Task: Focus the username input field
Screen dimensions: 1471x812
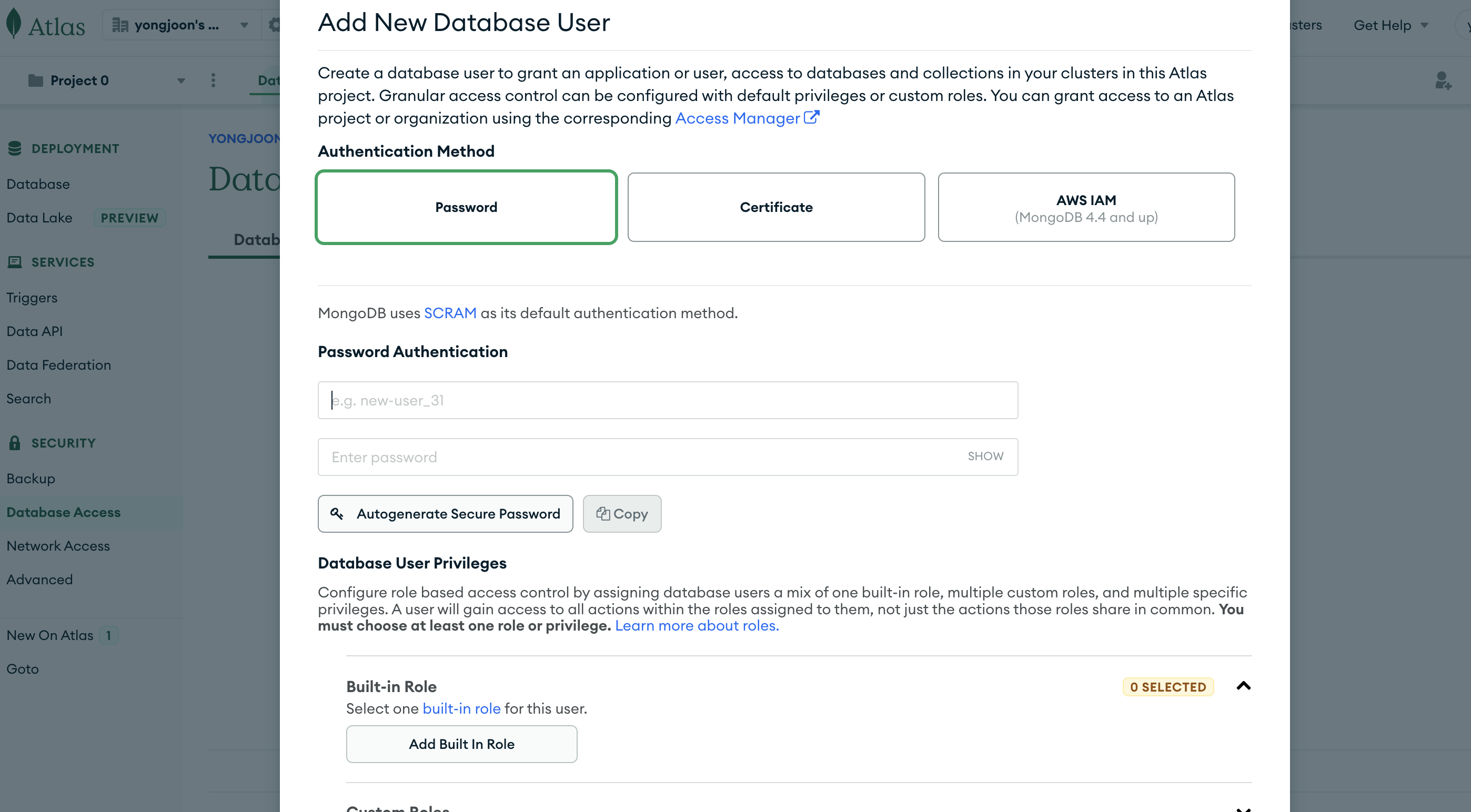Action: 668,400
